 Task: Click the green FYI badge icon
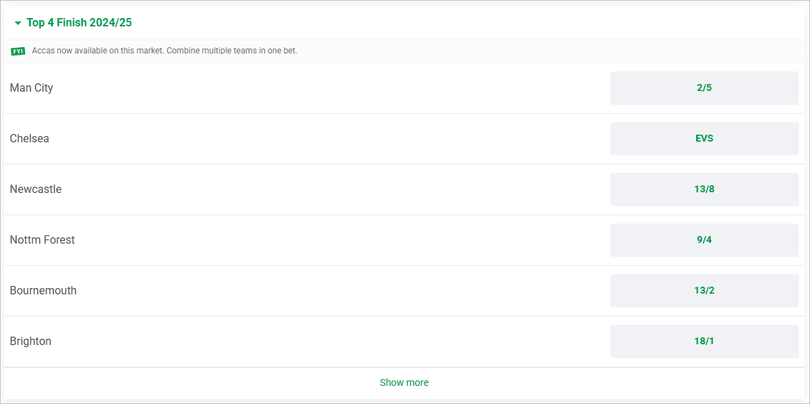[x=18, y=51]
